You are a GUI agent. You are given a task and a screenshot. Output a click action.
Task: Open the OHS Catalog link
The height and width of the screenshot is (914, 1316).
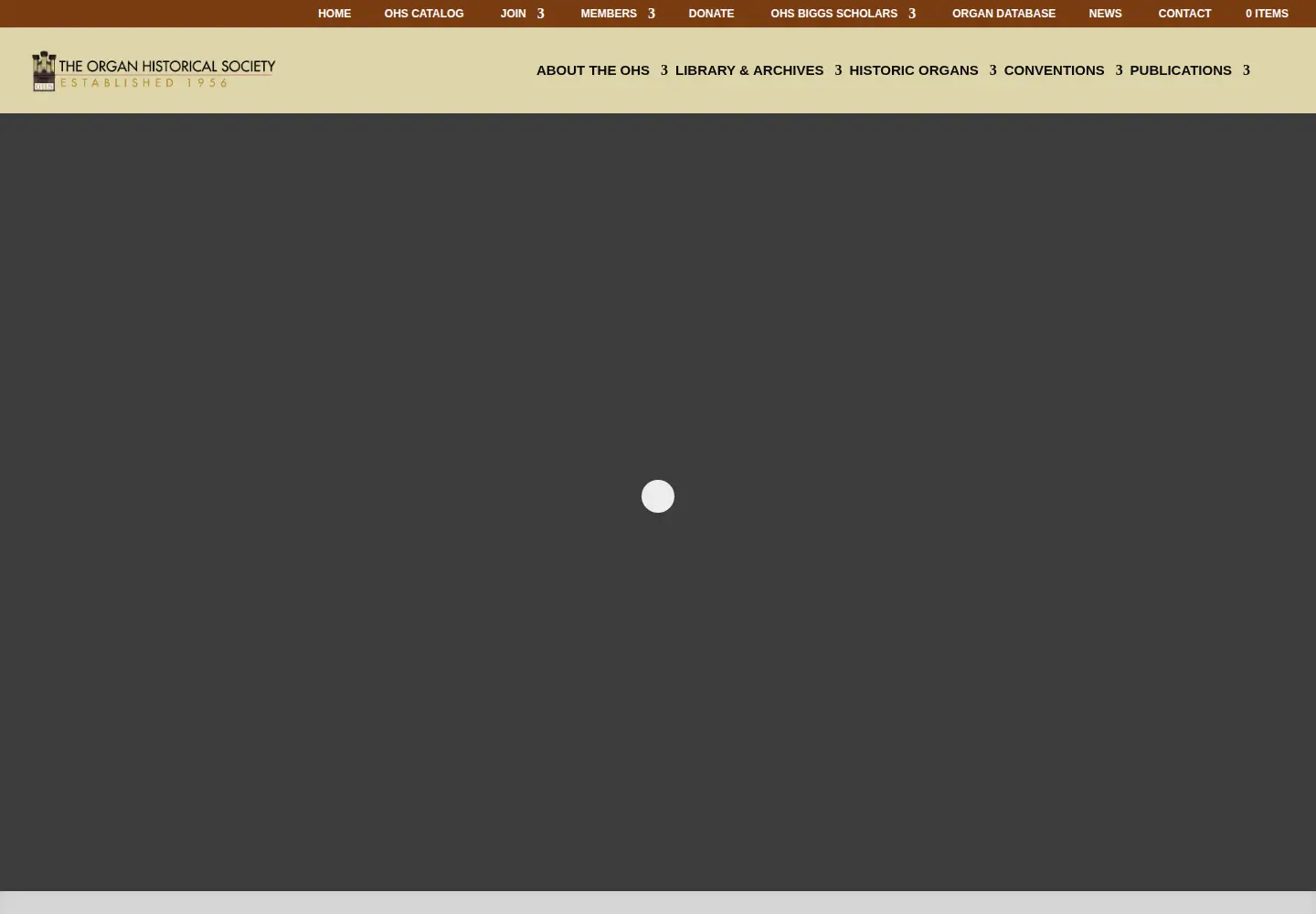pos(424,14)
